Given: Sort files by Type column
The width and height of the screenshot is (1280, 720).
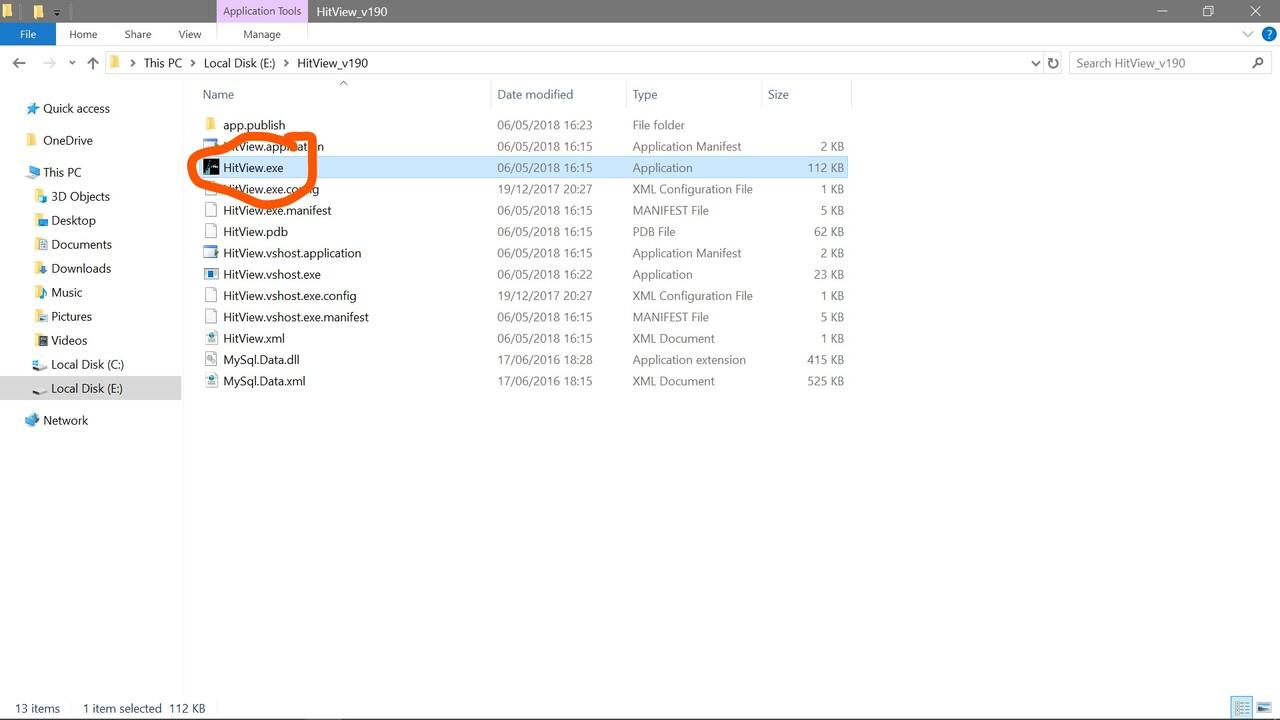Looking at the screenshot, I should (x=645, y=95).
